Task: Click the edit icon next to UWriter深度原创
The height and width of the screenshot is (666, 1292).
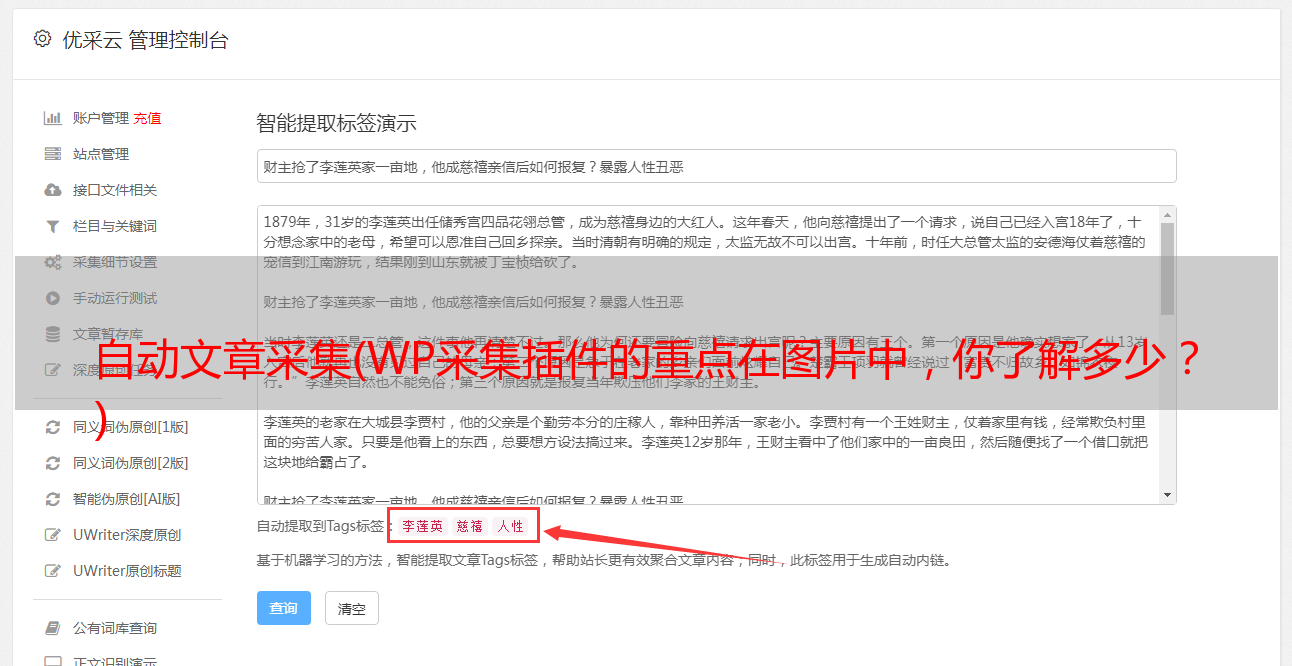Action: pyautogui.click(x=53, y=535)
